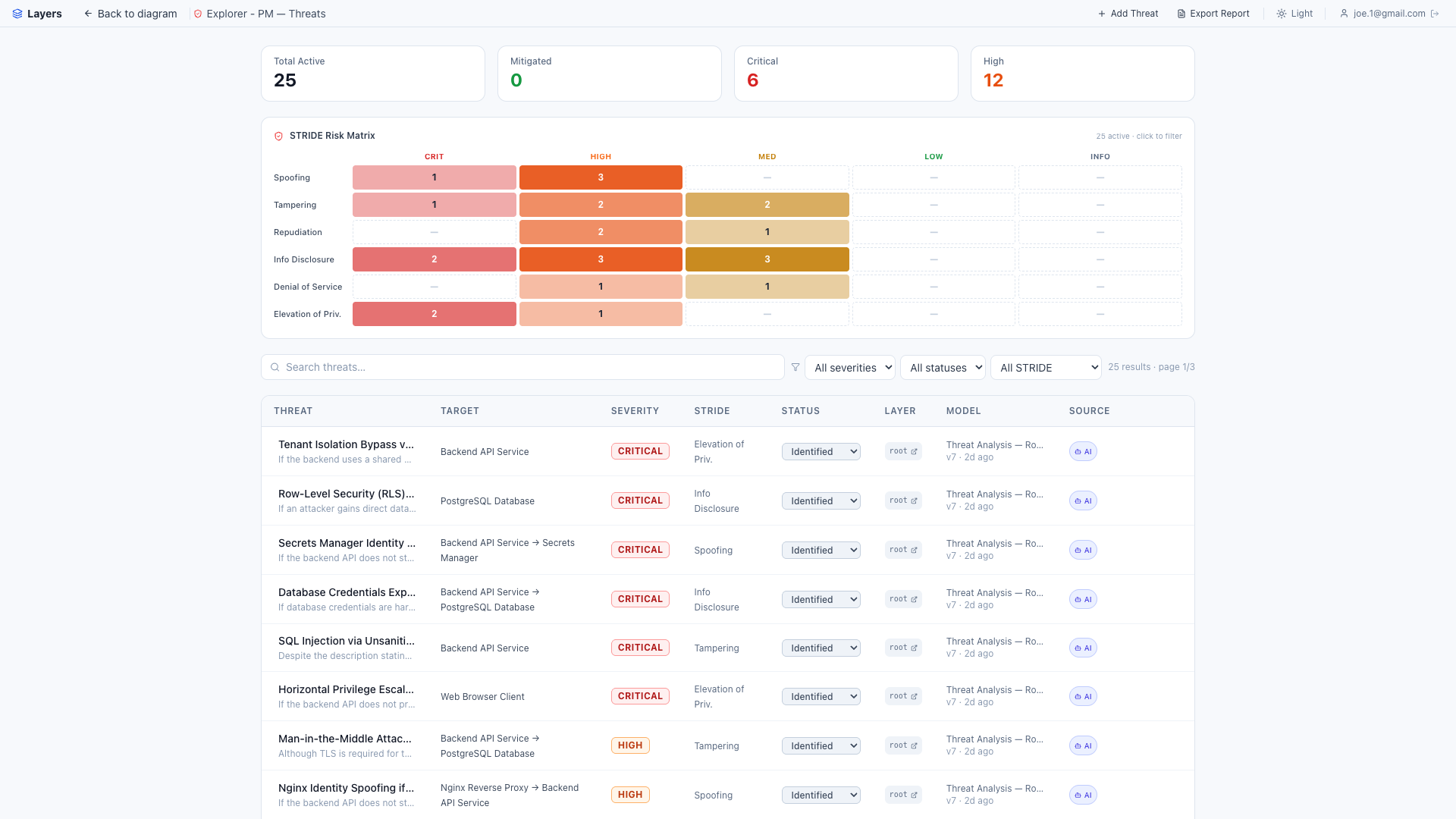
Task: Click the SEVERITY column header
Action: tap(635, 411)
